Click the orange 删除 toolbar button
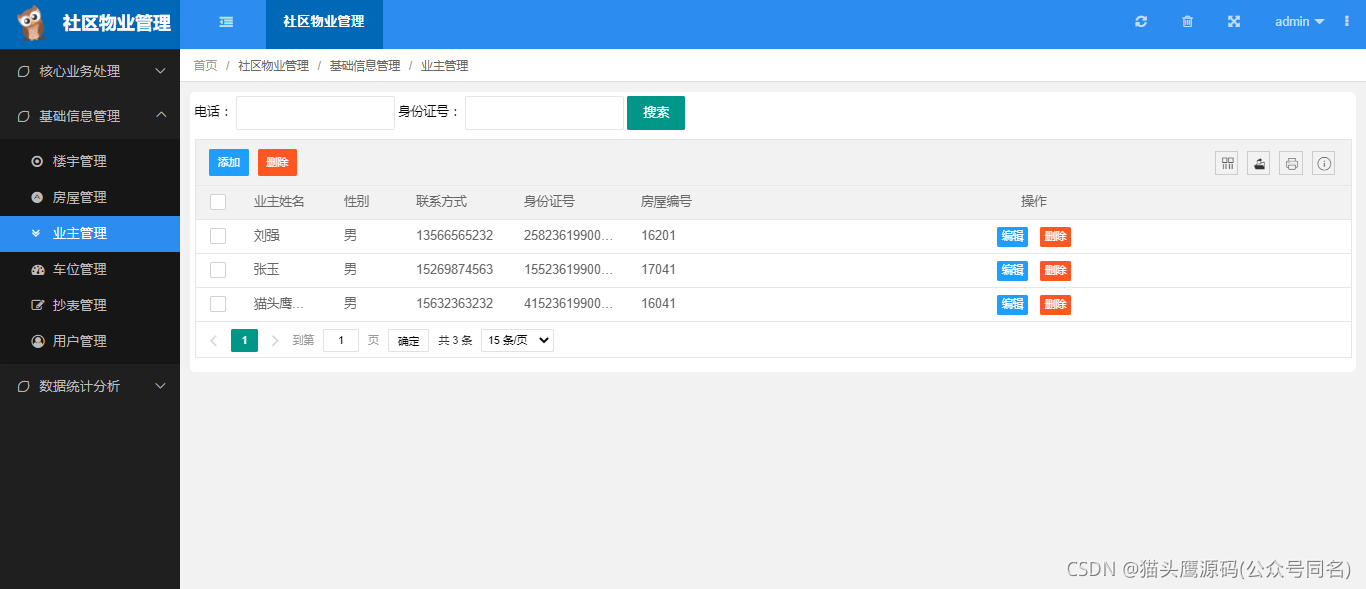The image size is (1366, 589). point(277,162)
